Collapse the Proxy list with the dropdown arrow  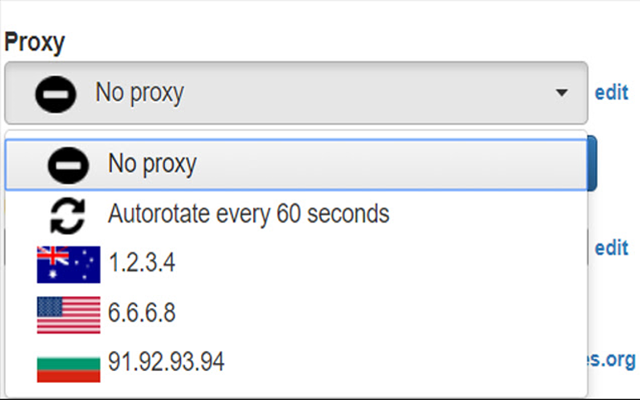click(562, 93)
